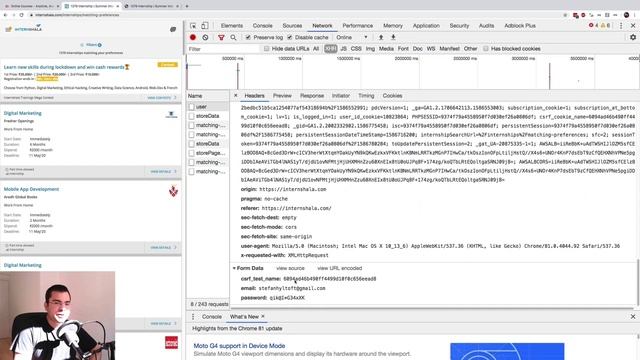The width and height of the screenshot is (640, 360).
Task: Switch to the Sources panel
Action: click(292, 25)
